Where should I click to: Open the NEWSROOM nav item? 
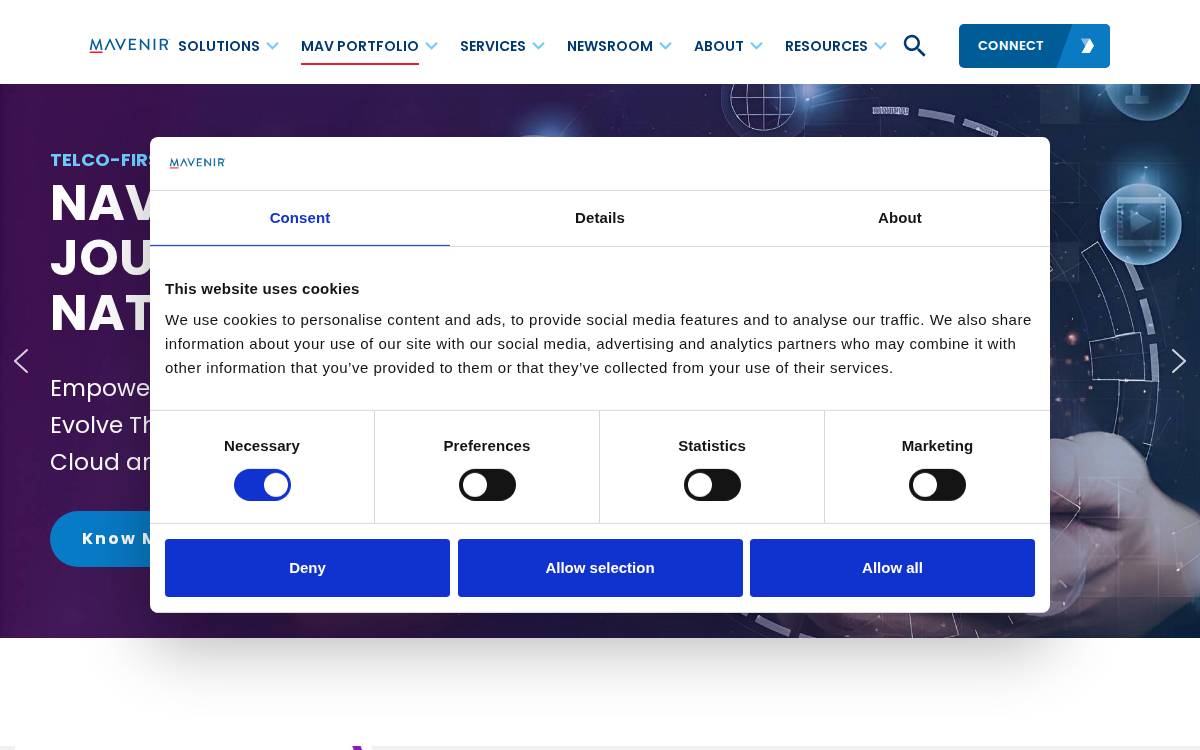610,46
